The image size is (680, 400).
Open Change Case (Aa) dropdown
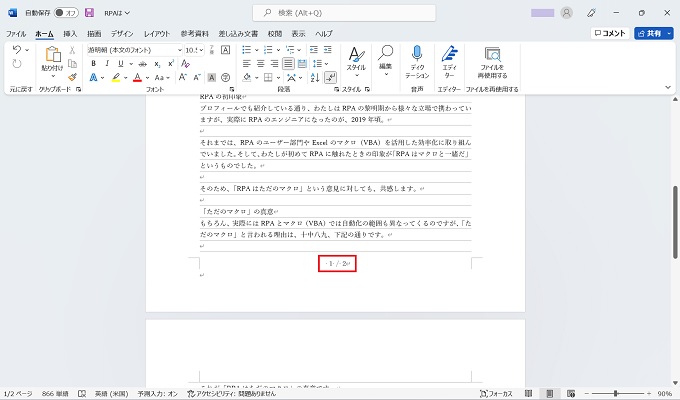pyautogui.click(x=161, y=78)
